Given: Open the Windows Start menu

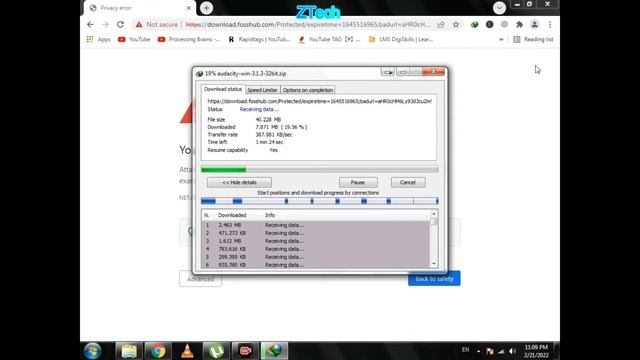Looking at the screenshot, I should [93, 351].
